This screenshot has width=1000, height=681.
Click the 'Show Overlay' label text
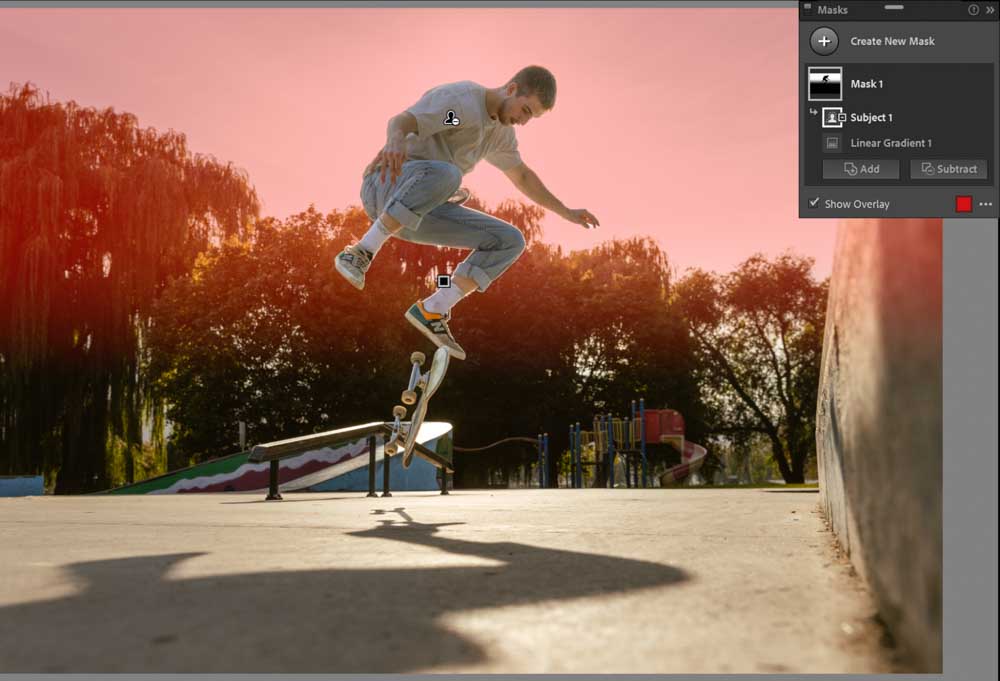tap(857, 204)
